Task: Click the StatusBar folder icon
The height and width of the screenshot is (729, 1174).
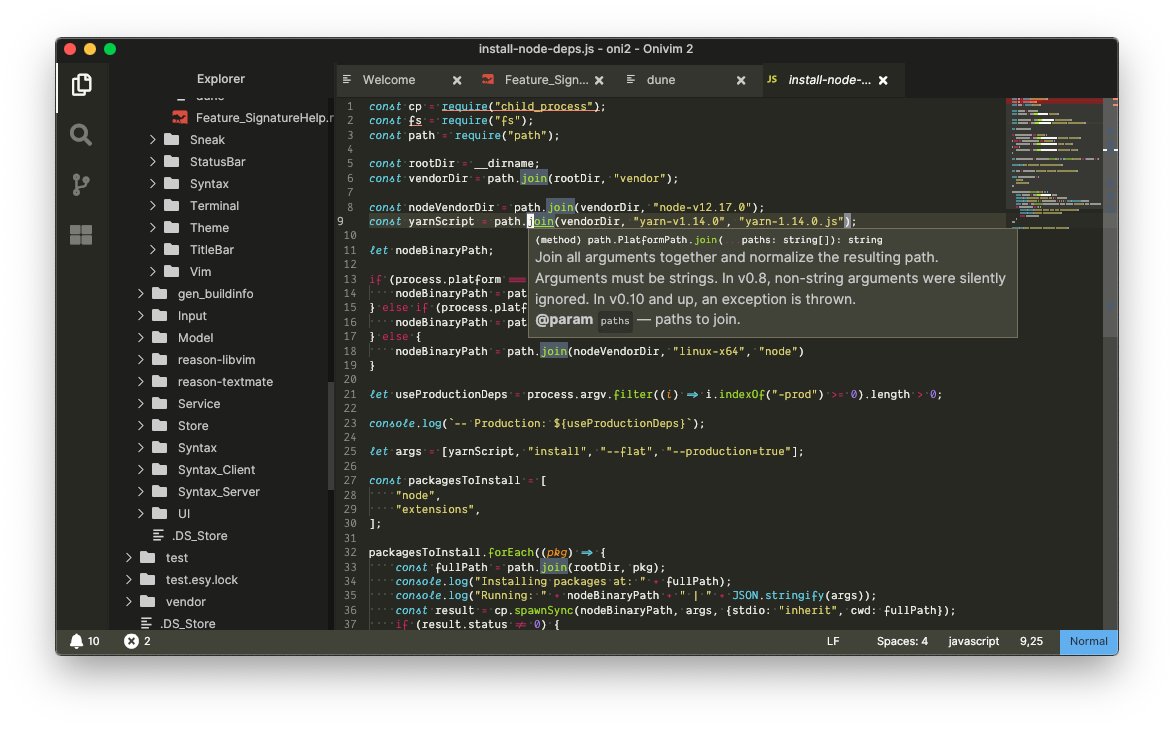Action: pyautogui.click(x=171, y=162)
